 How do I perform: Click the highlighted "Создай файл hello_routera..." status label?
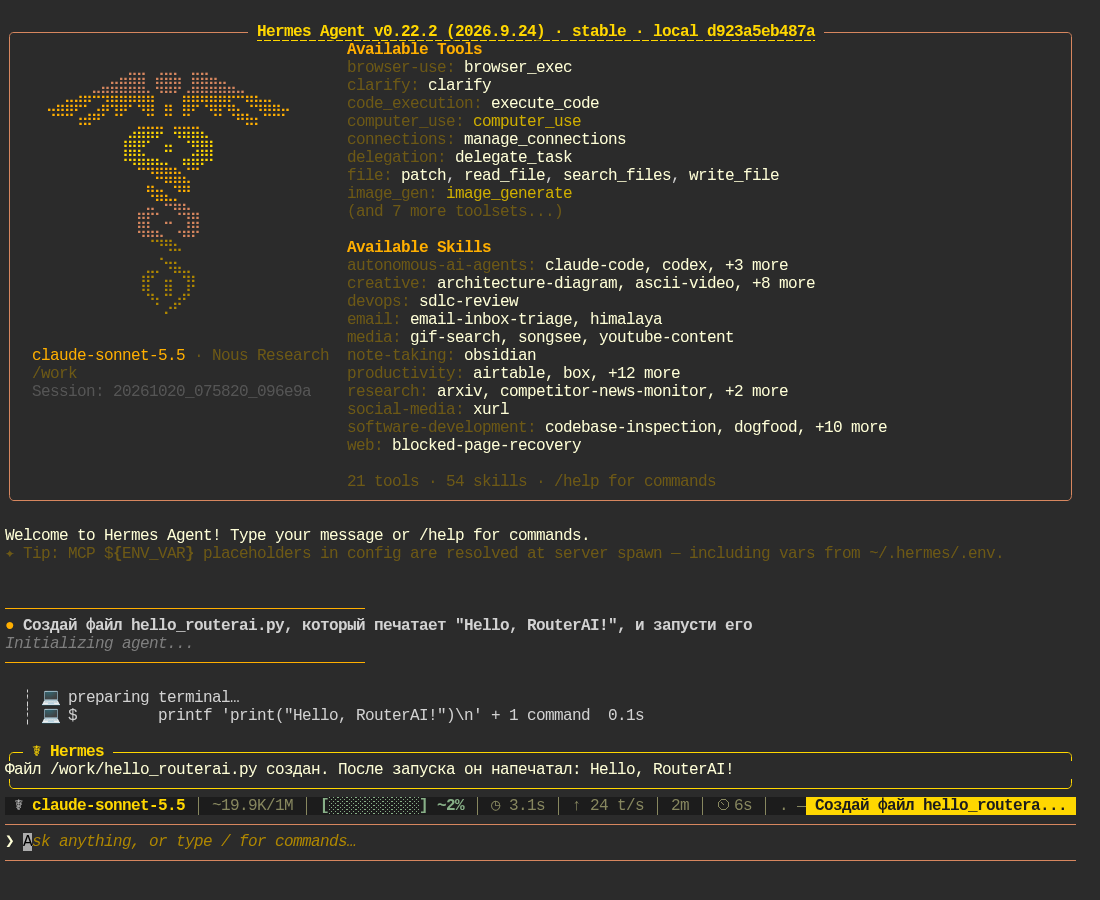point(940,805)
